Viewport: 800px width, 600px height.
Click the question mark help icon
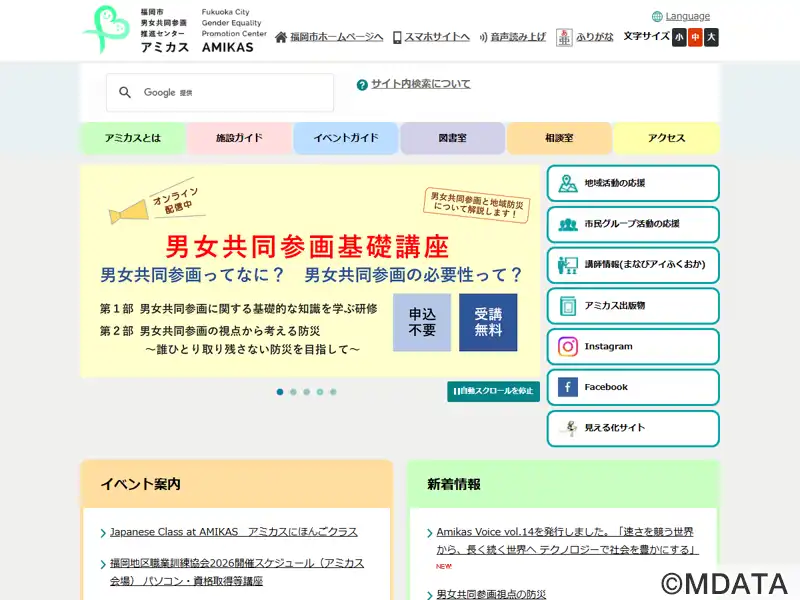click(362, 85)
